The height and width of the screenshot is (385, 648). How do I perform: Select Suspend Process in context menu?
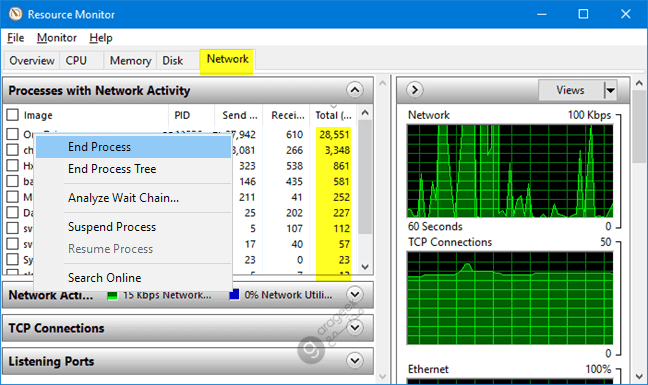pyautogui.click(x=133, y=227)
